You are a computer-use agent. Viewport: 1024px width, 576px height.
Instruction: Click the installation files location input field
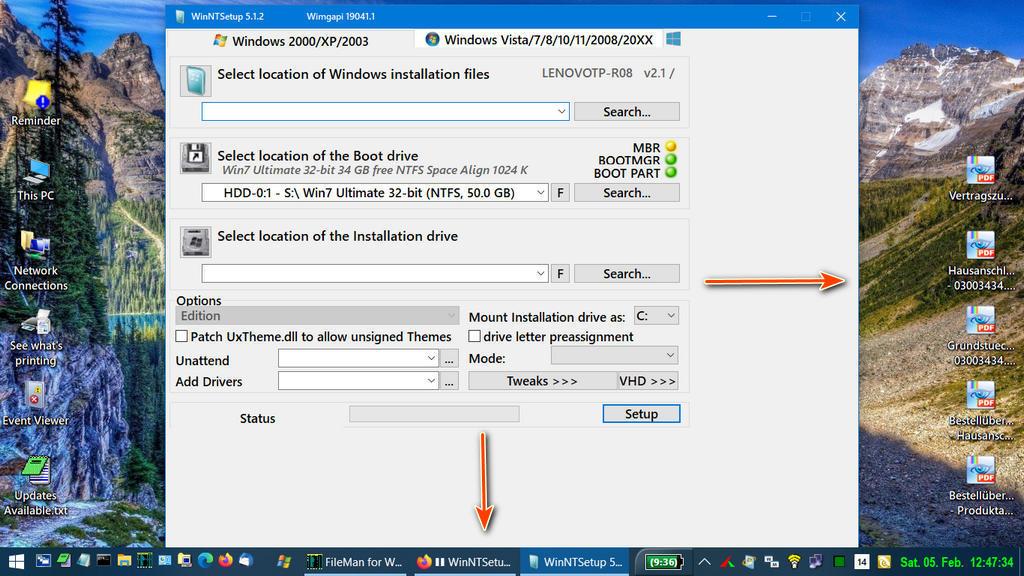pyautogui.click(x=378, y=112)
